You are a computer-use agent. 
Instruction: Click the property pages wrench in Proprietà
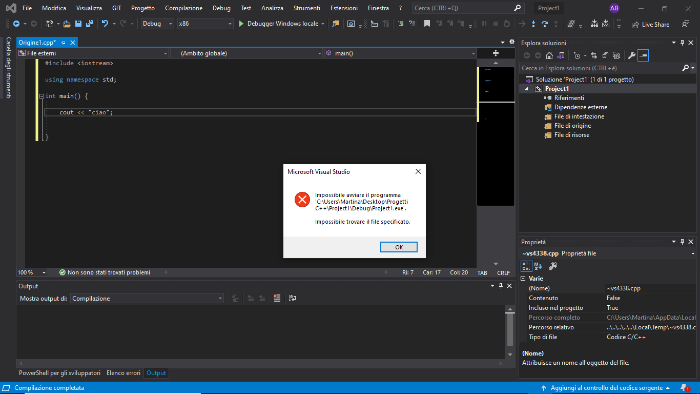553,266
